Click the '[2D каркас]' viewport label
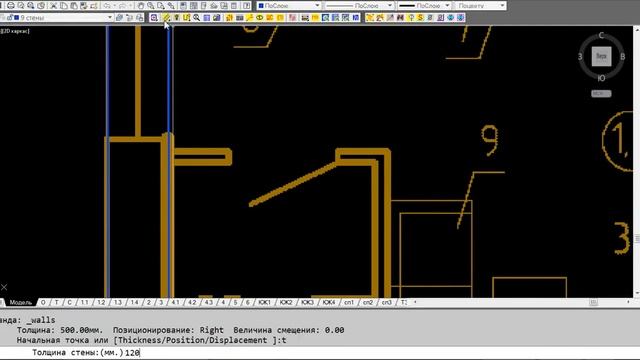Viewport: 640px width, 360px height. click(x=15, y=31)
